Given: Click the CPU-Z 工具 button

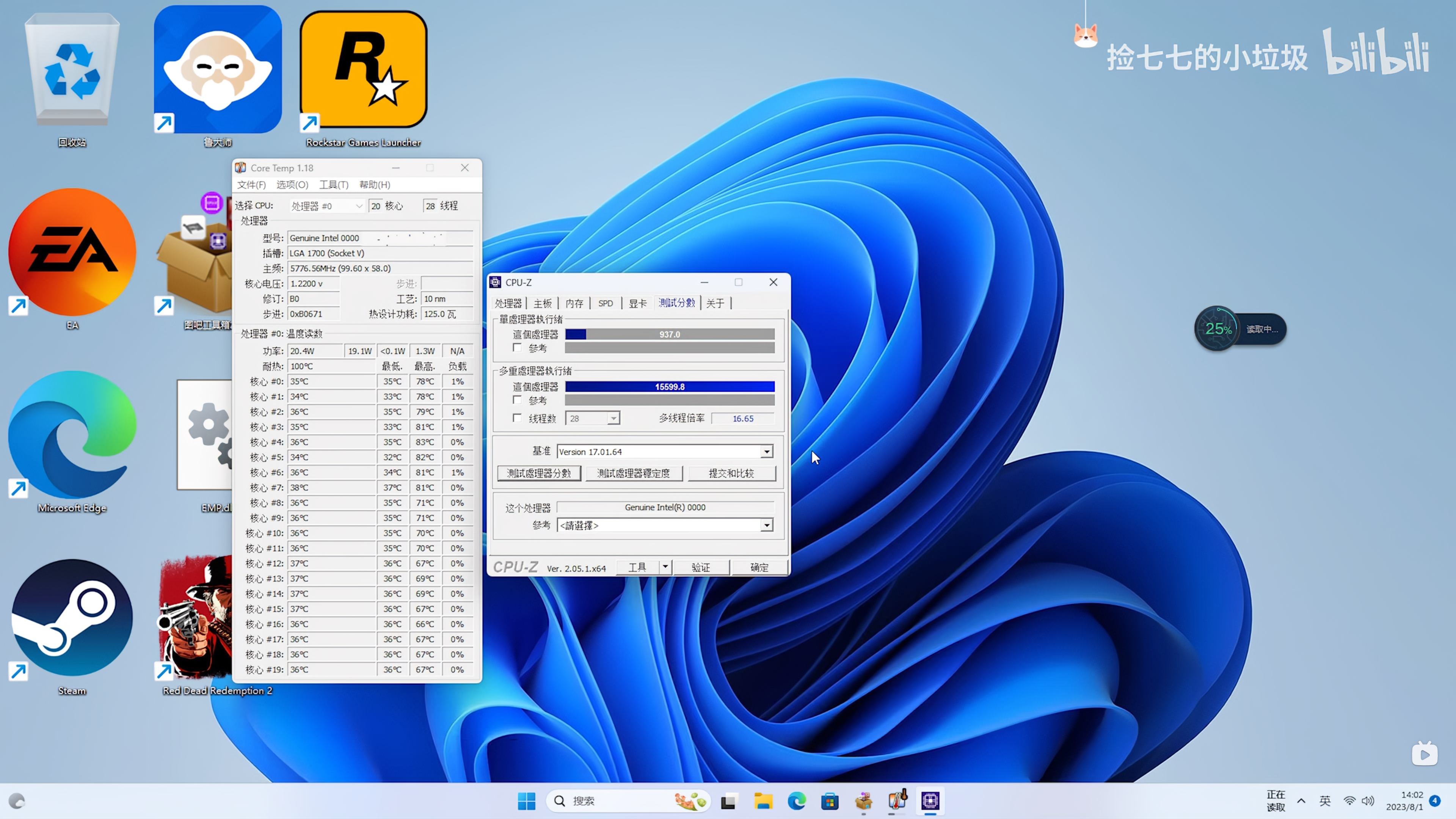Looking at the screenshot, I should (637, 567).
